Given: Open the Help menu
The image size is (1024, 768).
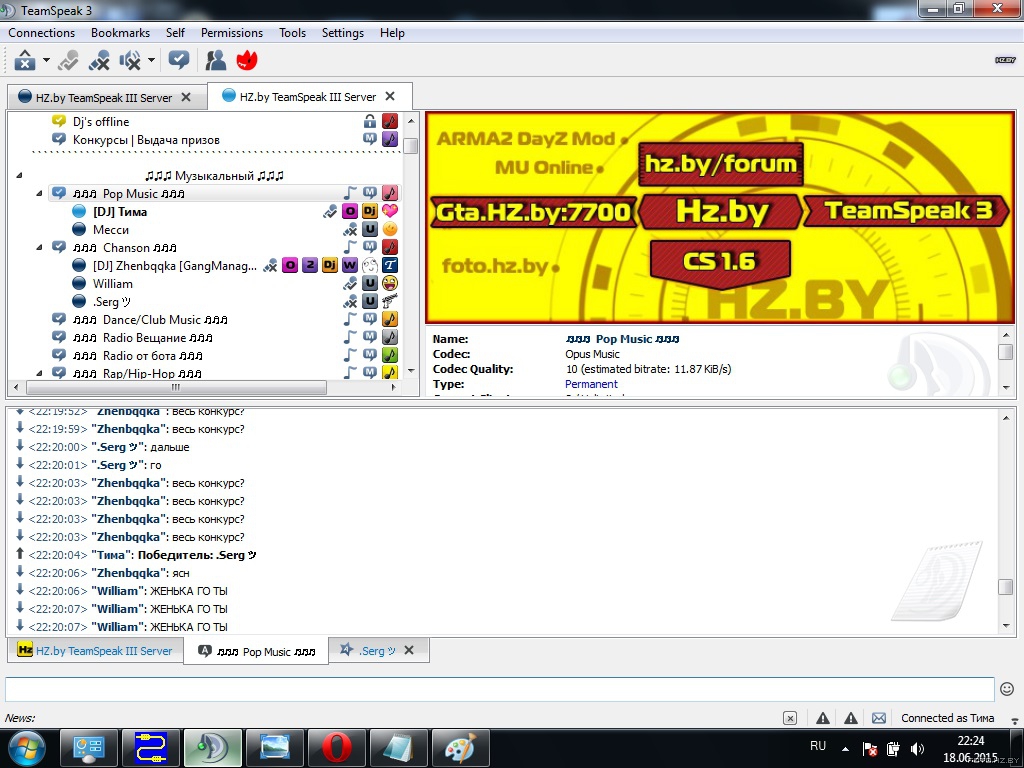Looking at the screenshot, I should point(392,33).
